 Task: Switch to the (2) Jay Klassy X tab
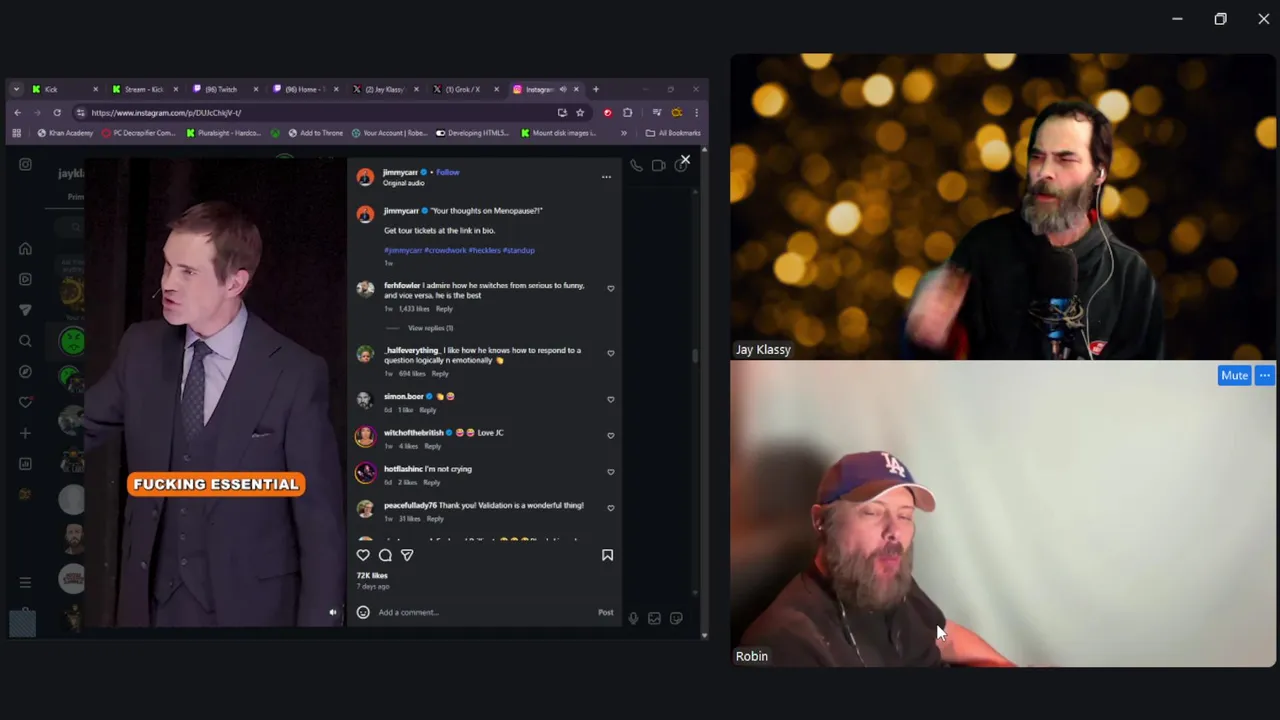point(384,89)
